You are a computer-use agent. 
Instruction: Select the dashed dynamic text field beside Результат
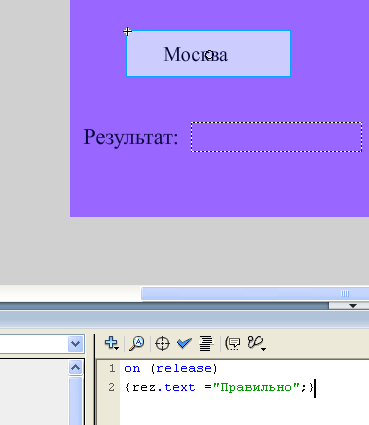tap(276, 137)
